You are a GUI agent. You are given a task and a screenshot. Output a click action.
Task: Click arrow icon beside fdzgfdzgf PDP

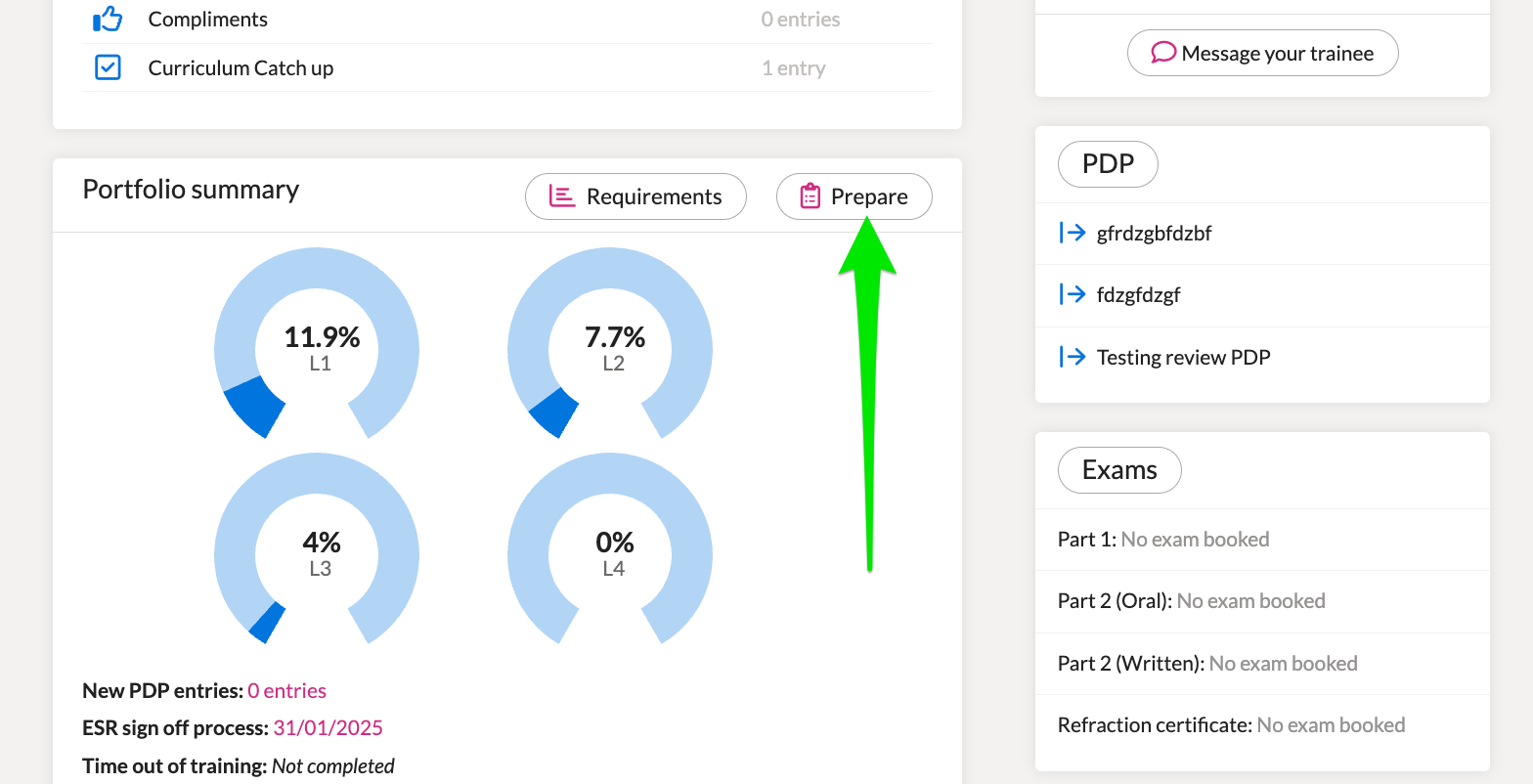tap(1073, 294)
